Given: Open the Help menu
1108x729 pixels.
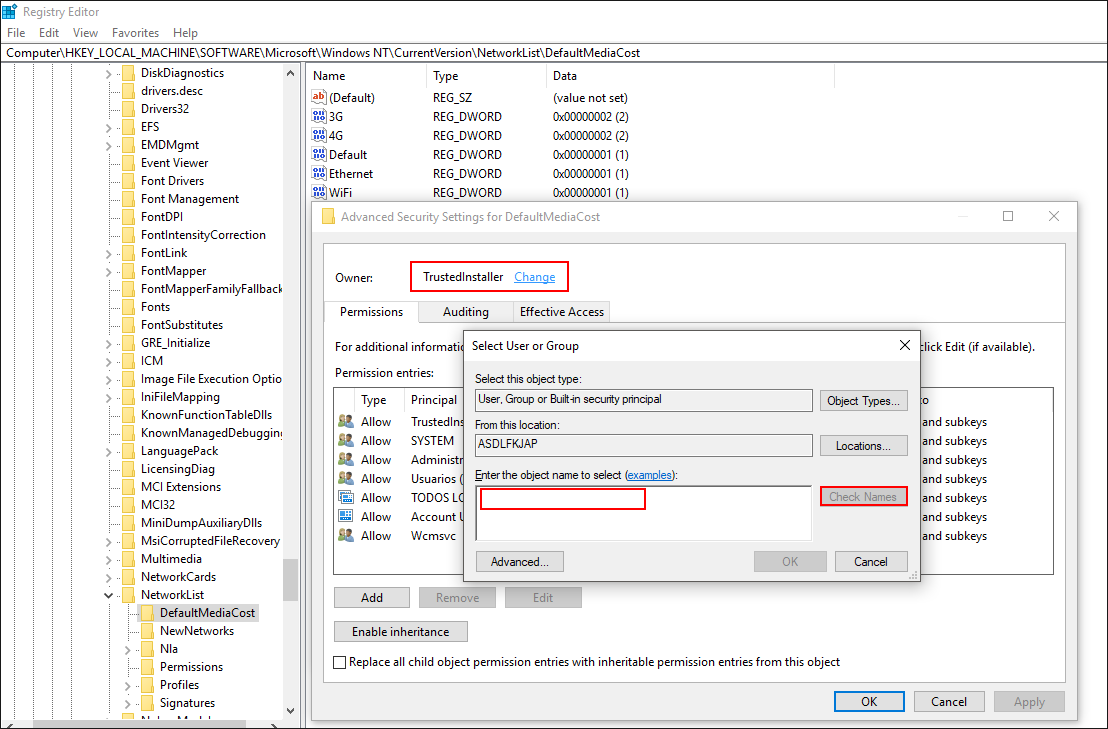Looking at the screenshot, I should pyautogui.click(x=185, y=32).
